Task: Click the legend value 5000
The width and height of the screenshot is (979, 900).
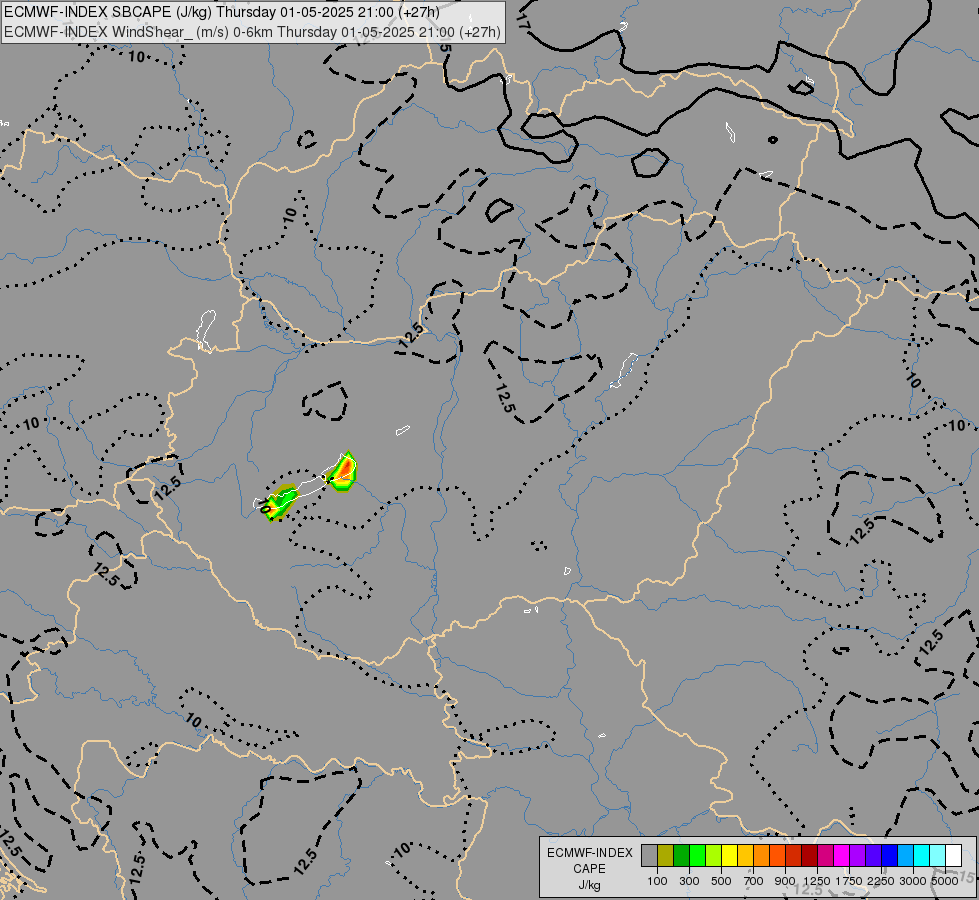Action: [x=945, y=881]
